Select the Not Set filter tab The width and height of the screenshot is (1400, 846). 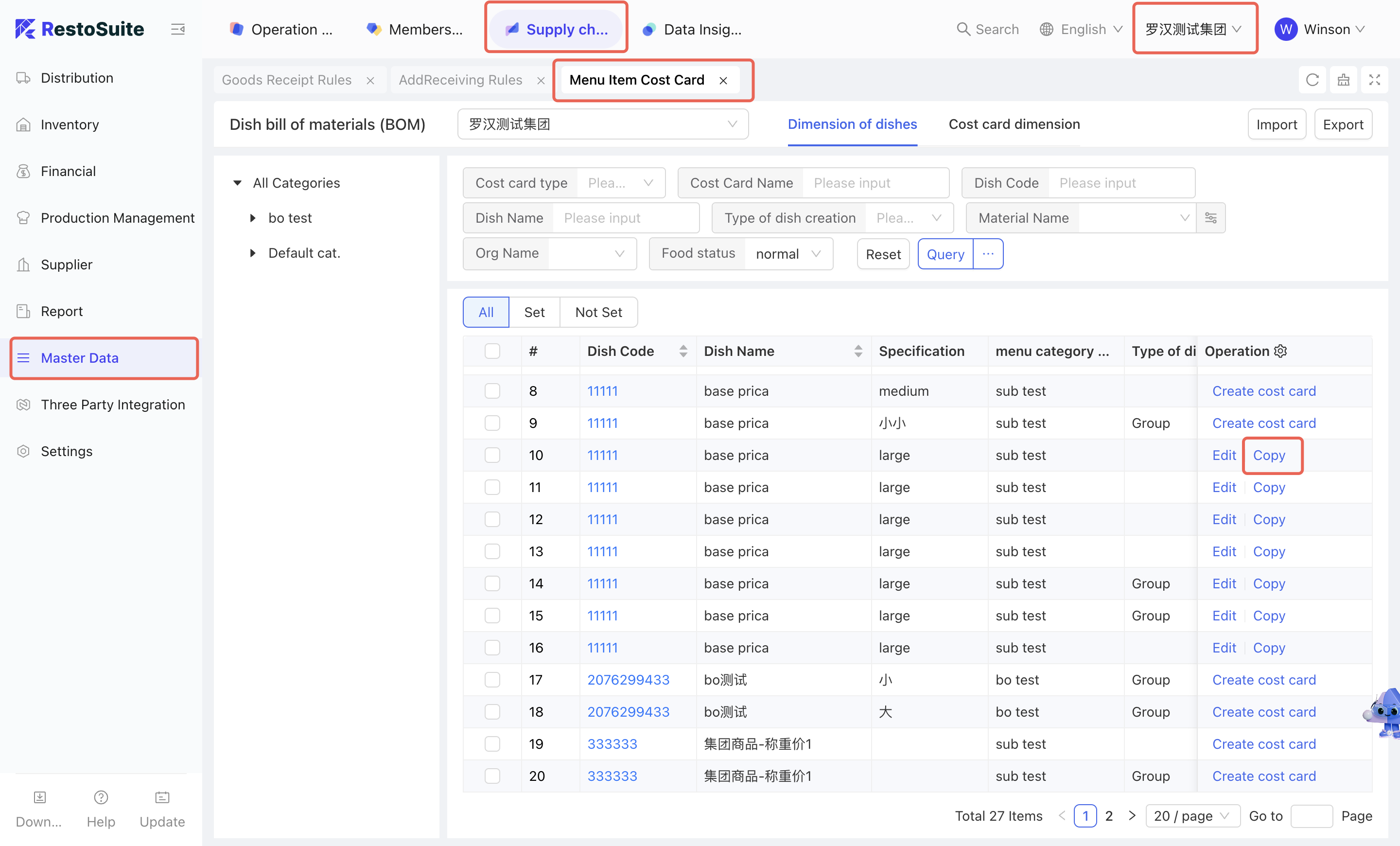598,312
